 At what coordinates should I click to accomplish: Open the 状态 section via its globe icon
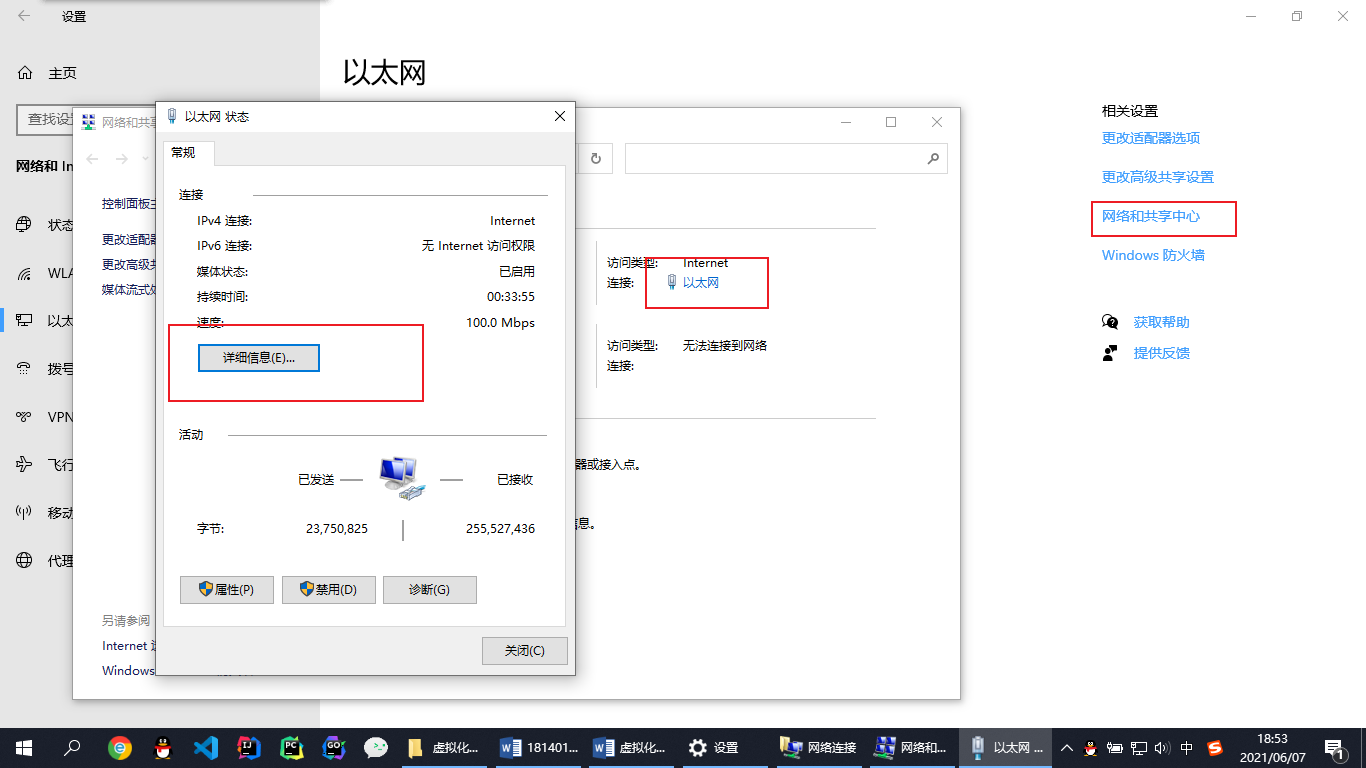tap(24, 225)
